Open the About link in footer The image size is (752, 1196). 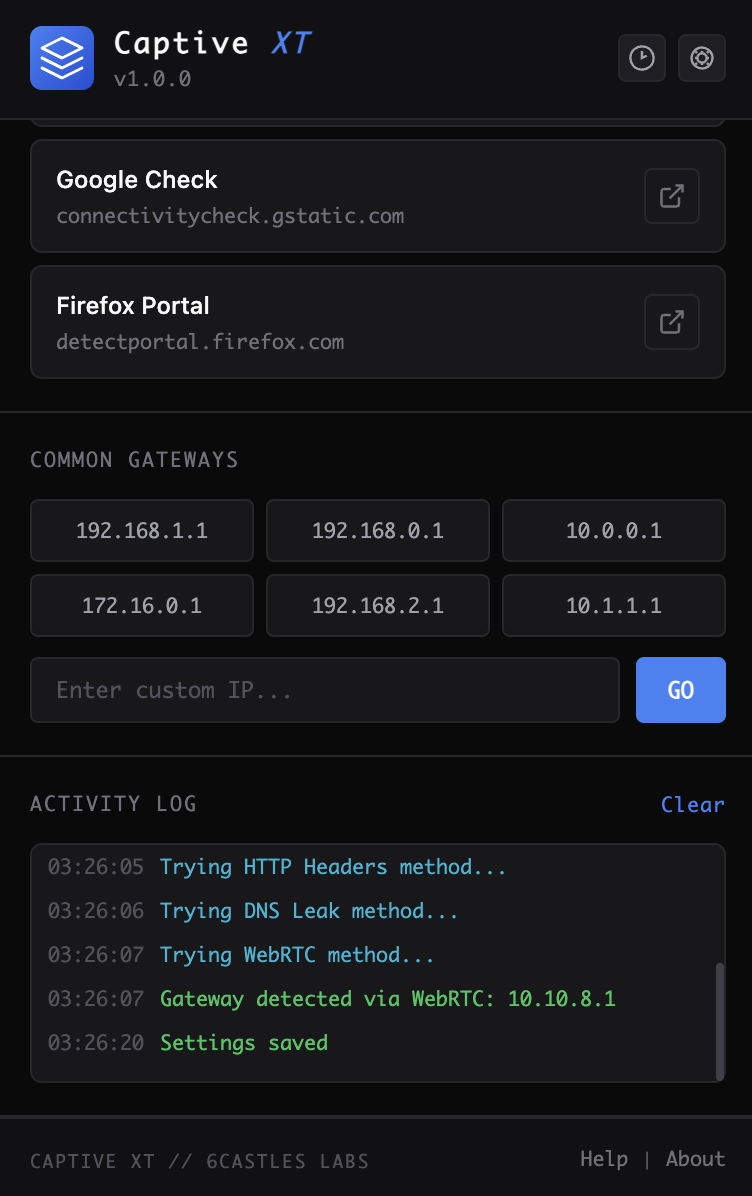695,1159
